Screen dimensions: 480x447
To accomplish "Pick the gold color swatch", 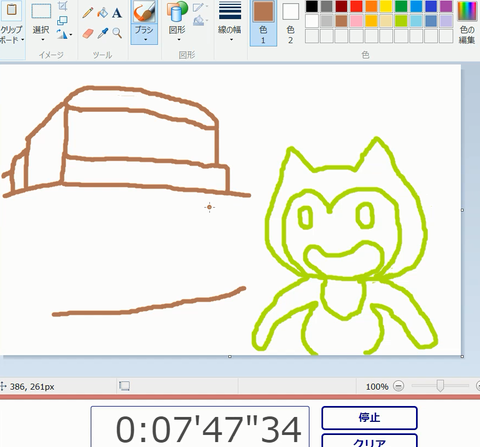I will pos(371,21).
